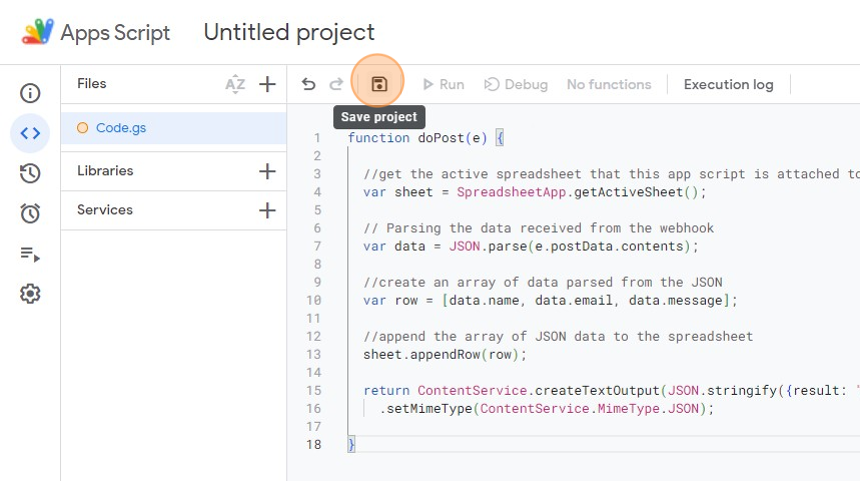The height and width of the screenshot is (481, 860).
Task: Start the Debug button
Action: point(516,85)
